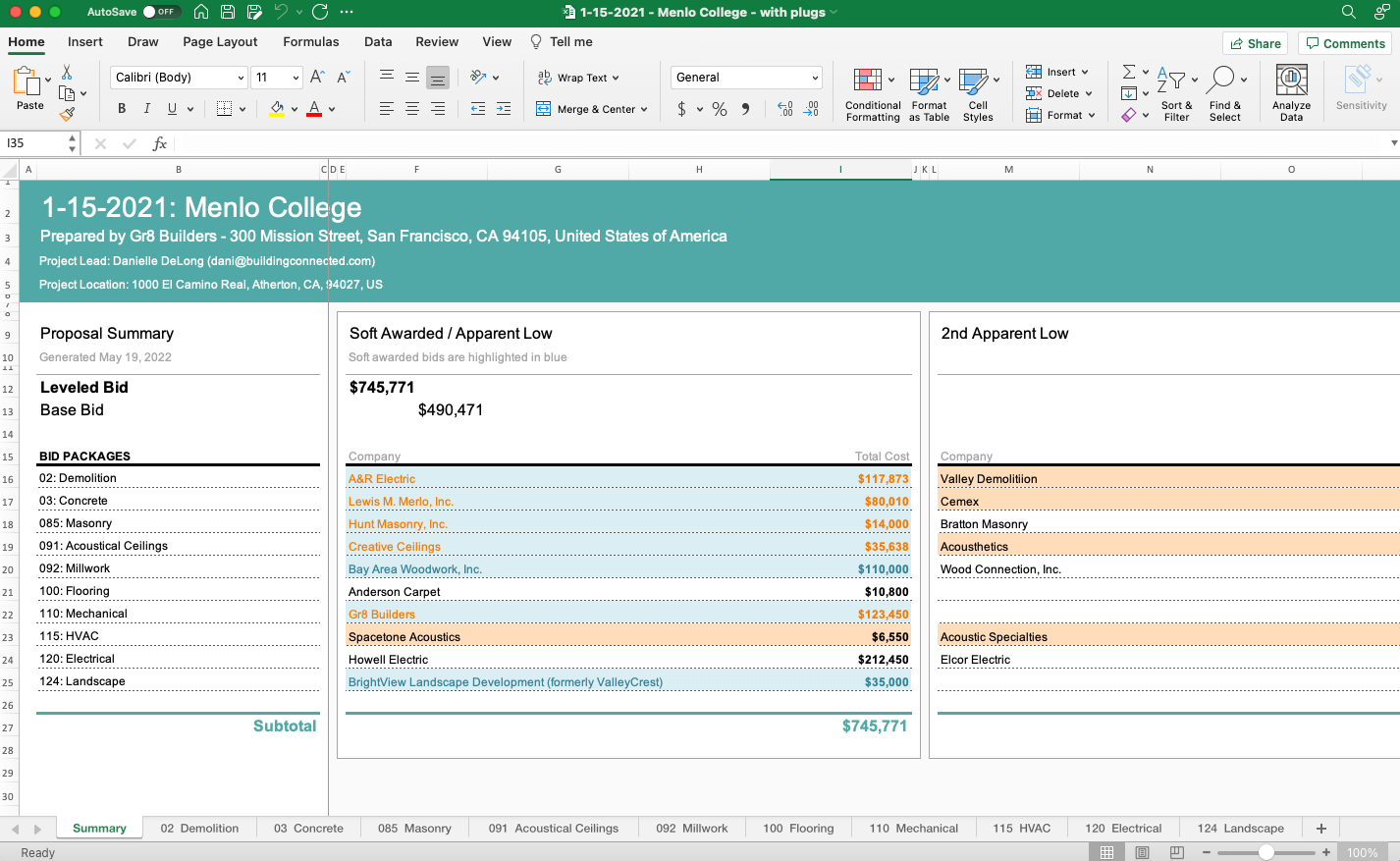This screenshot has width=1400, height=861.
Task: Apply Comma Style number format
Action: (746, 109)
